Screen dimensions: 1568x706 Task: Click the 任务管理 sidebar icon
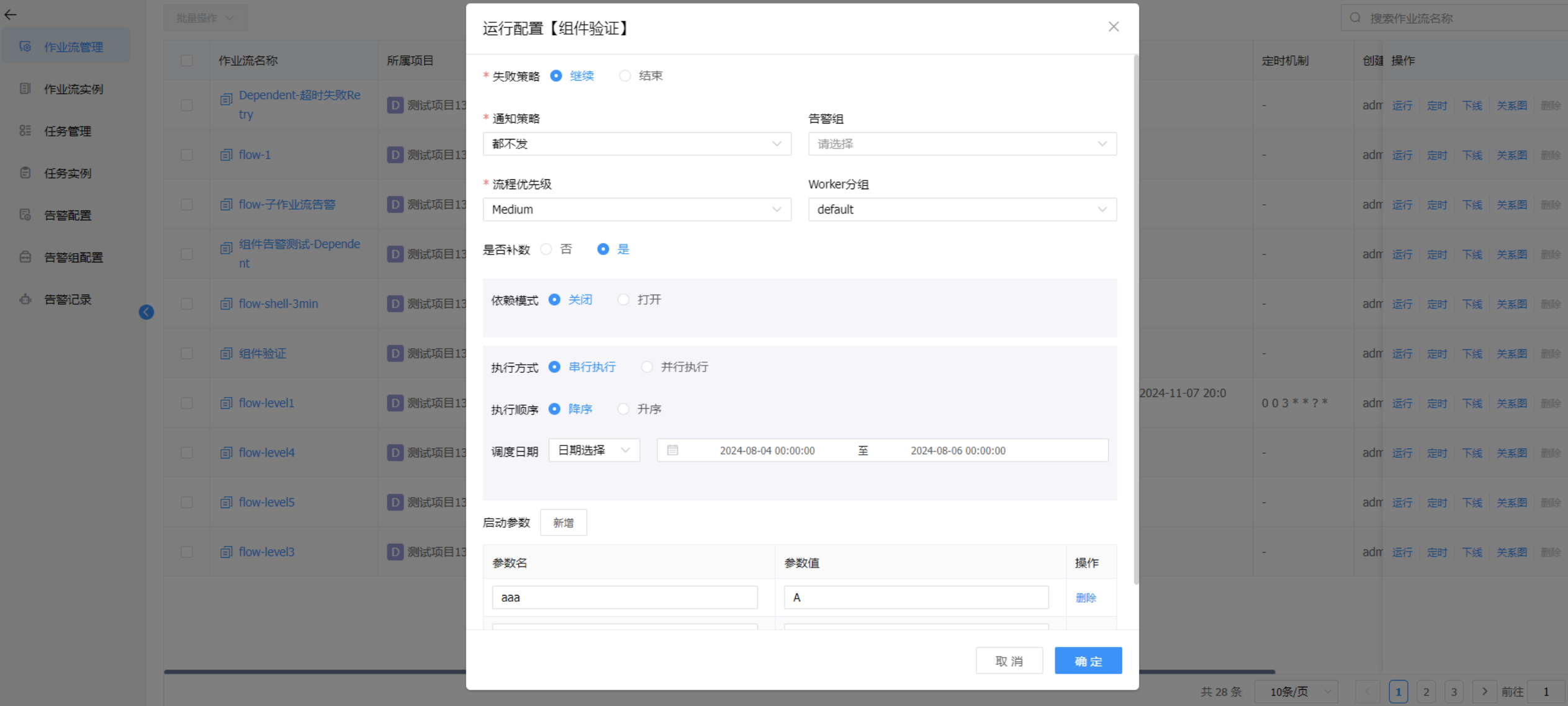click(25, 131)
